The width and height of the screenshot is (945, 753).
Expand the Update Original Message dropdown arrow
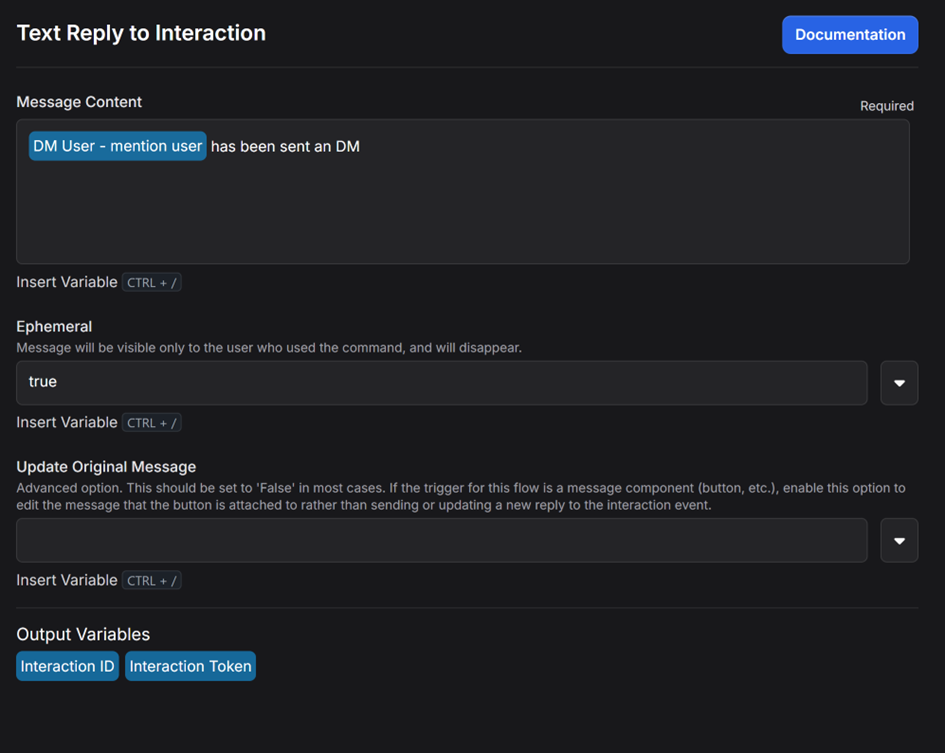point(899,540)
